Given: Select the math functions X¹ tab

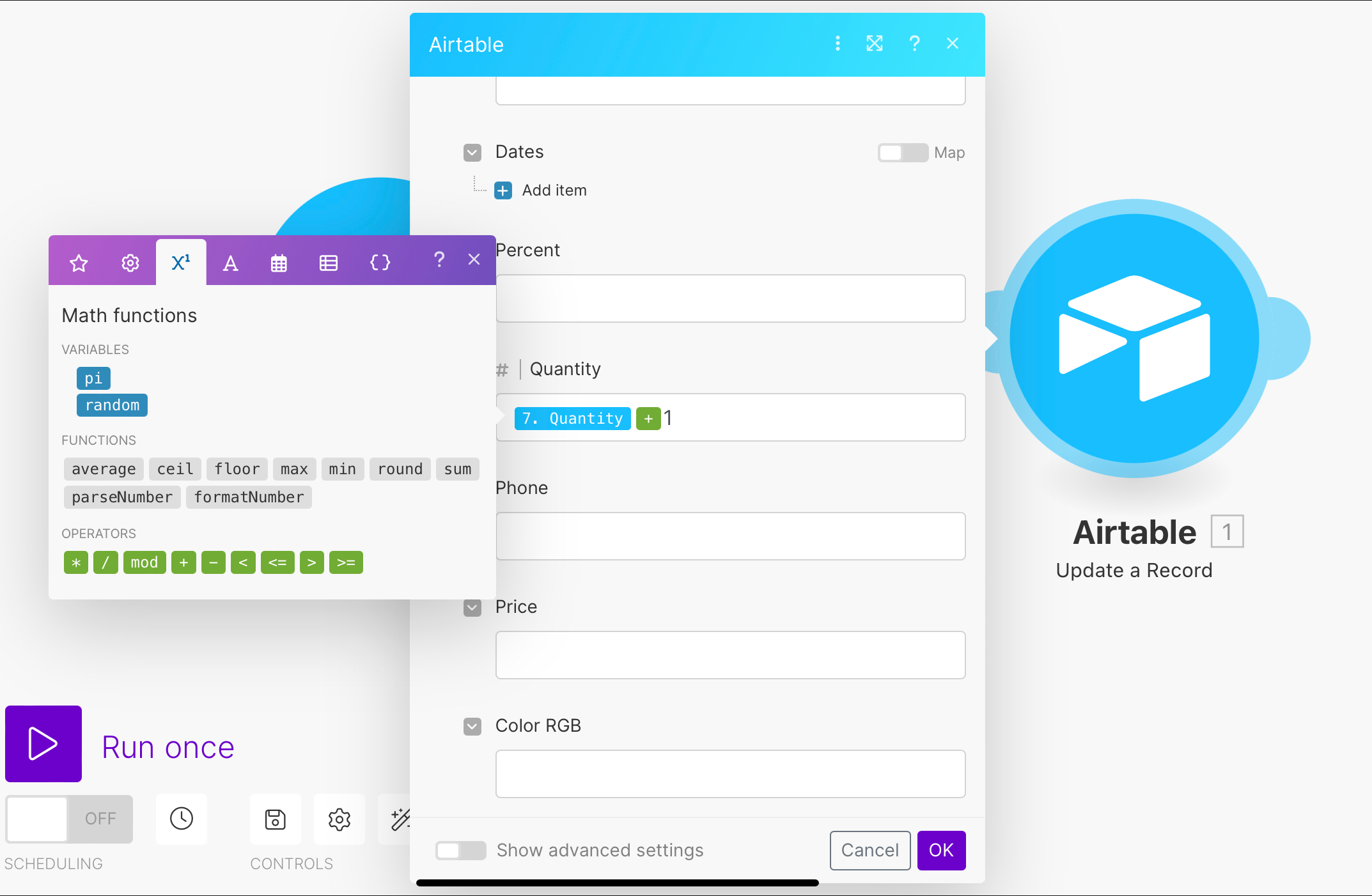Looking at the screenshot, I should (x=181, y=262).
